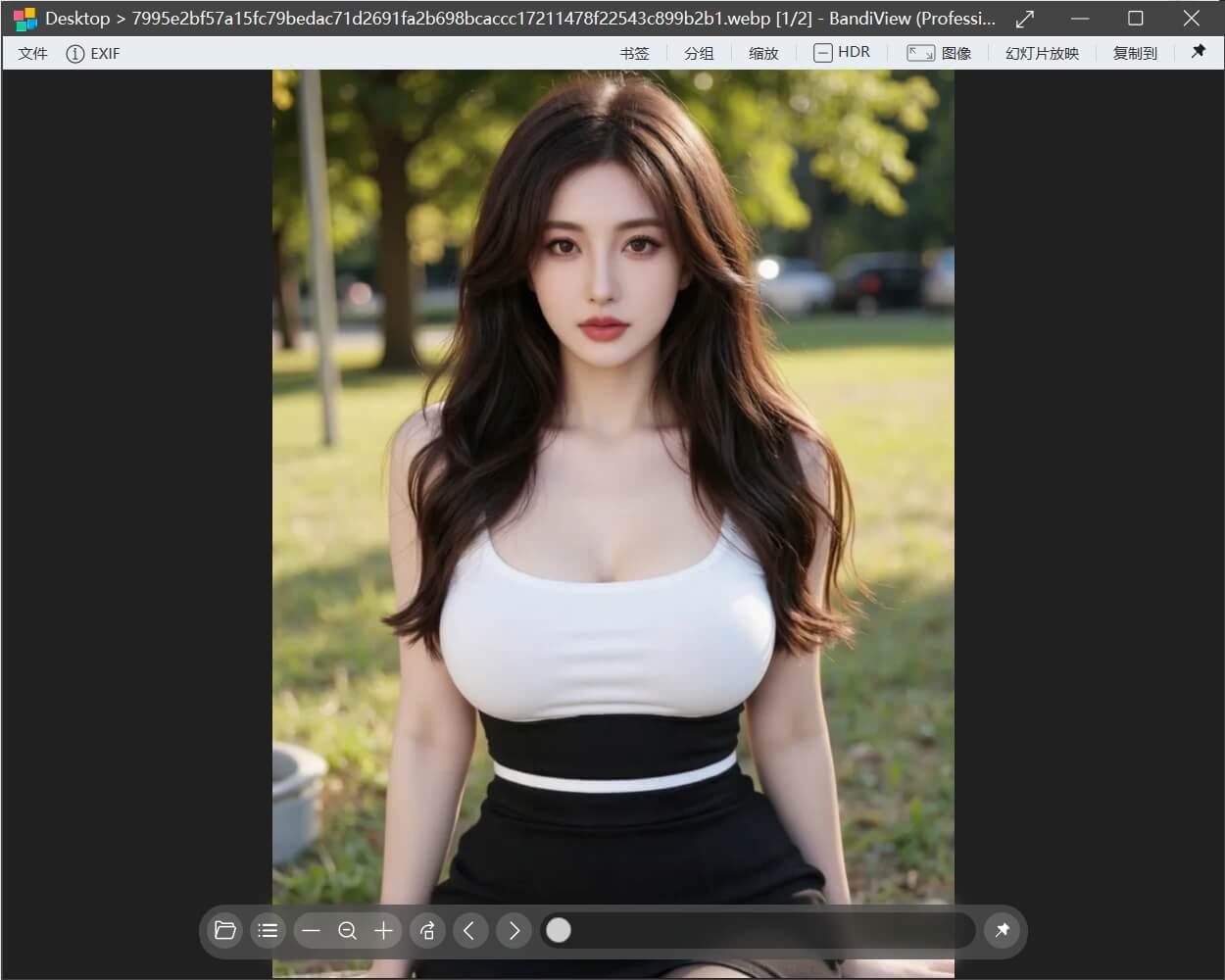This screenshot has height=980, width=1225.
Task: Rotate image with rotate icon
Action: (x=427, y=930)
